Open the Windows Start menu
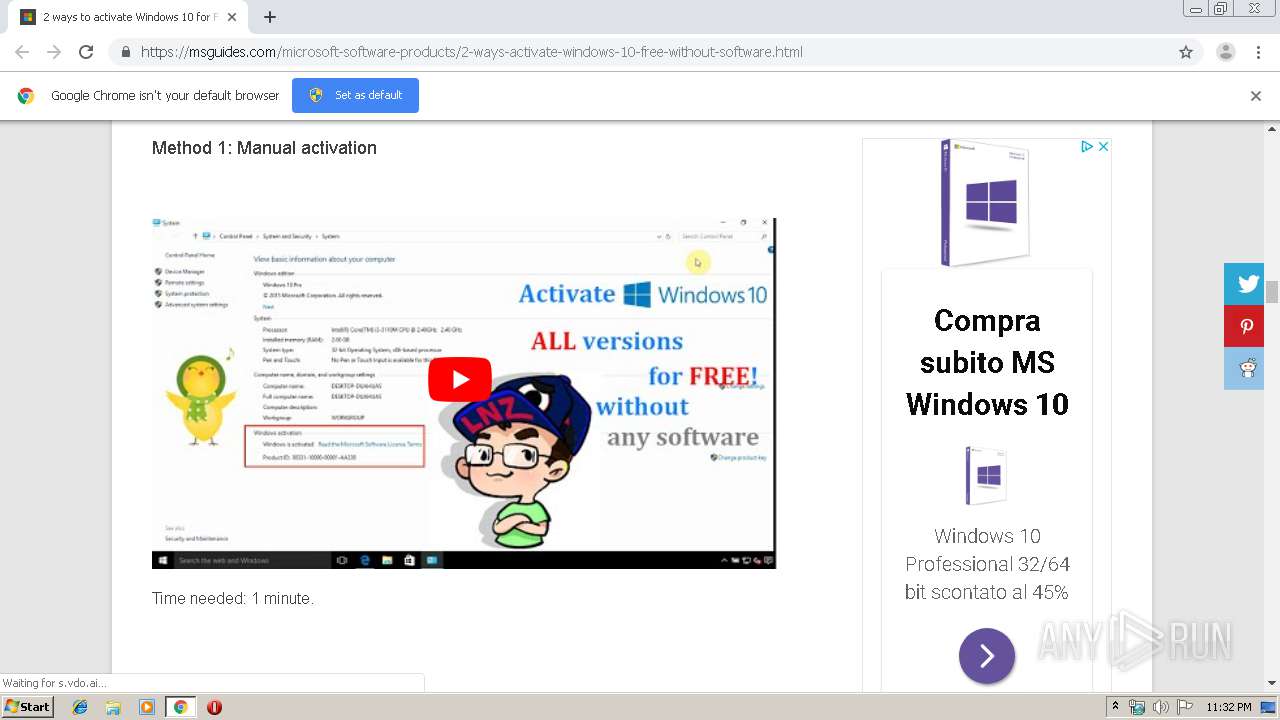 click(x=27, y=707)
